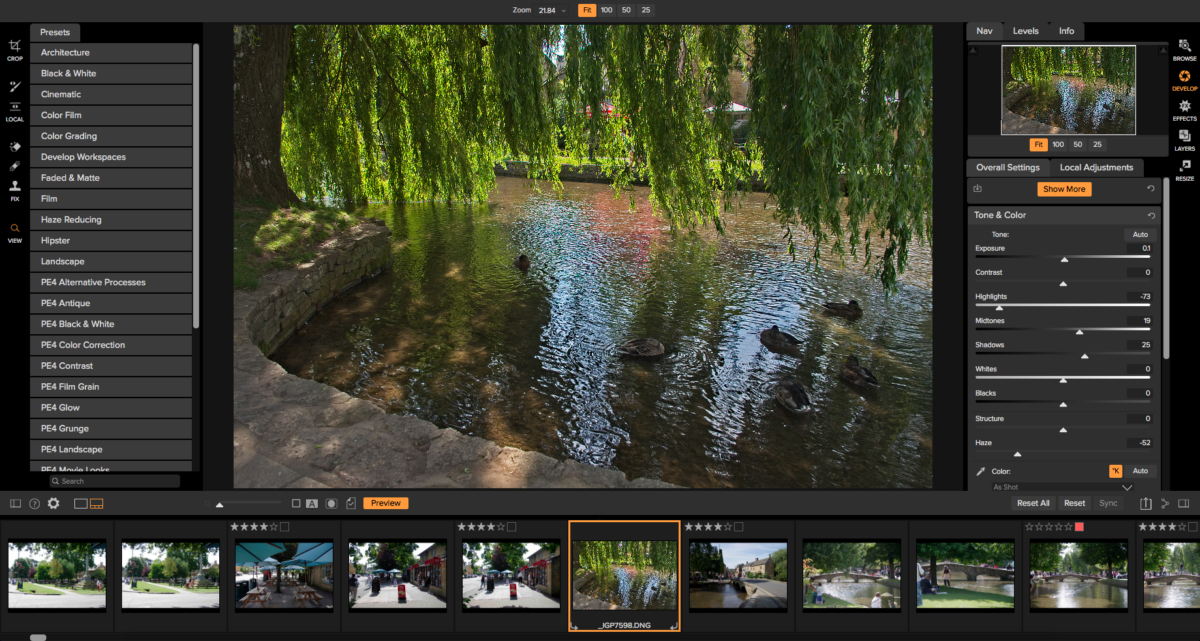This screenshot has height=641, width=1200.
Task: Set top zoom to Fit
Action: click(x=587, y=10)
